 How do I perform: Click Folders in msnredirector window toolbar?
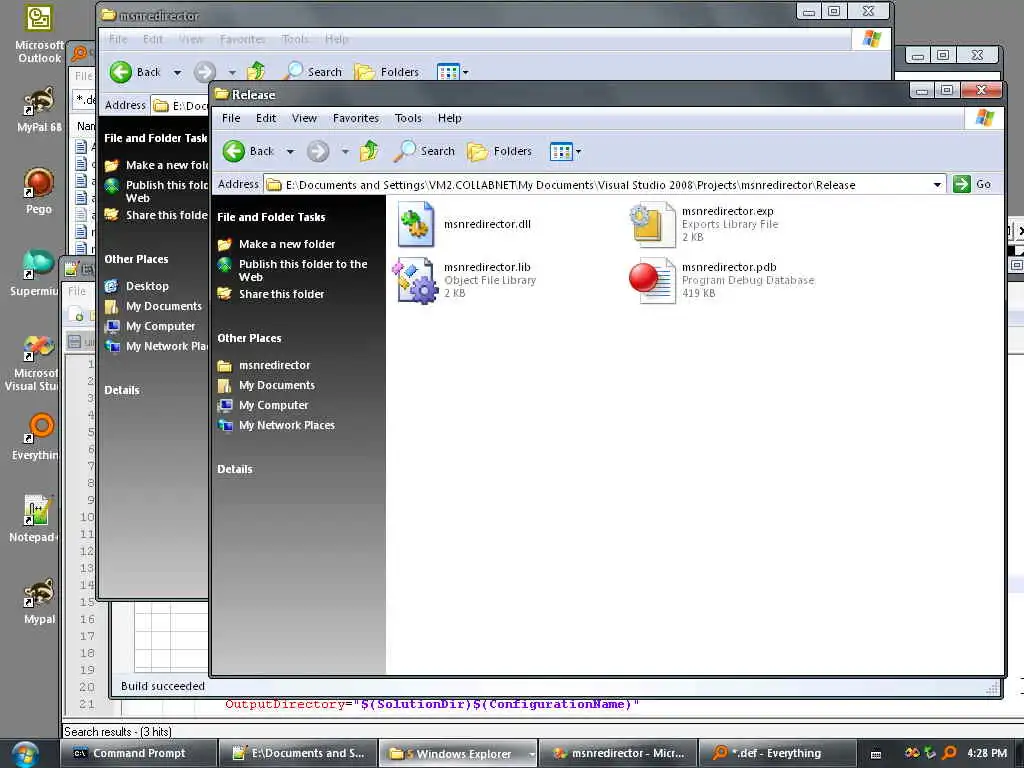pos(387,72)
